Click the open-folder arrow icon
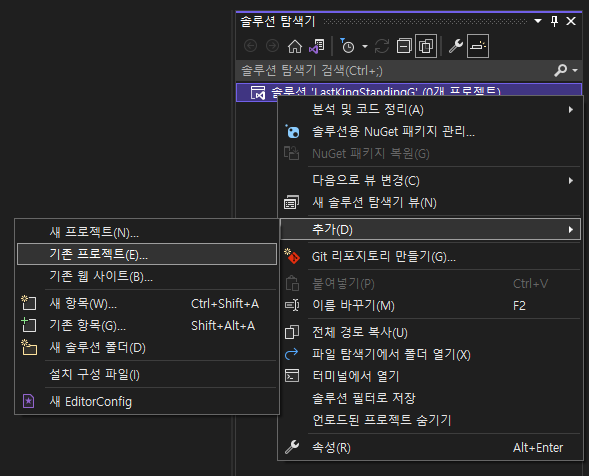589x476 pixels. click(292, 354)
